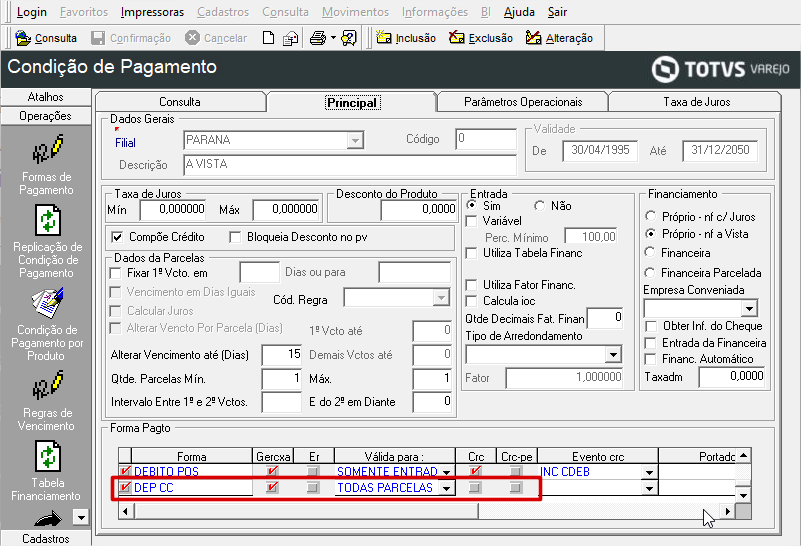The height and width of the screenshot is (546, 801).
Task: Open Empresa Conveniada dropdown
Action: 749,308
